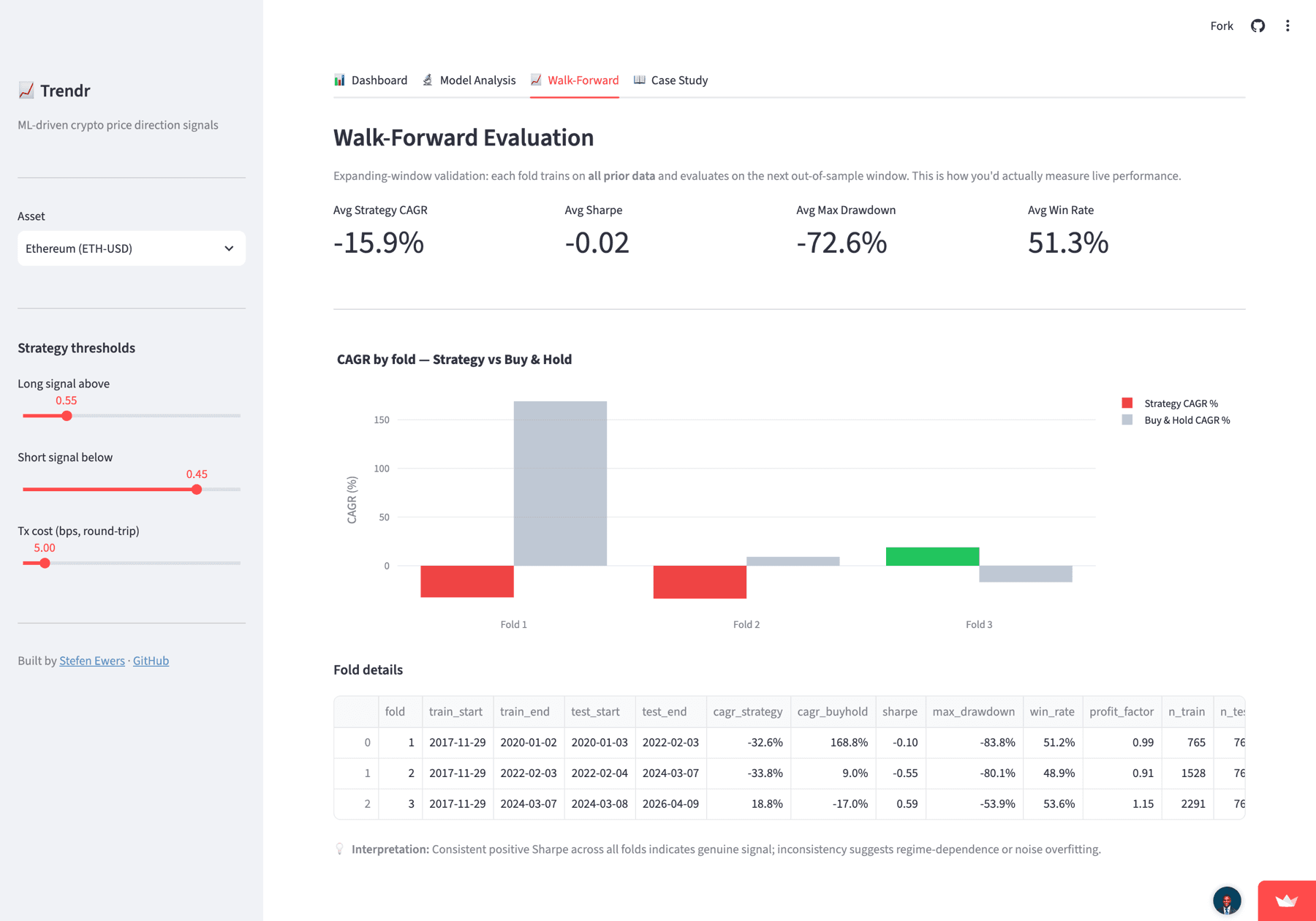The height and width of the screenshot is (921, 1316).
Task: Click the train_end column header
Action: click(528, 711)
